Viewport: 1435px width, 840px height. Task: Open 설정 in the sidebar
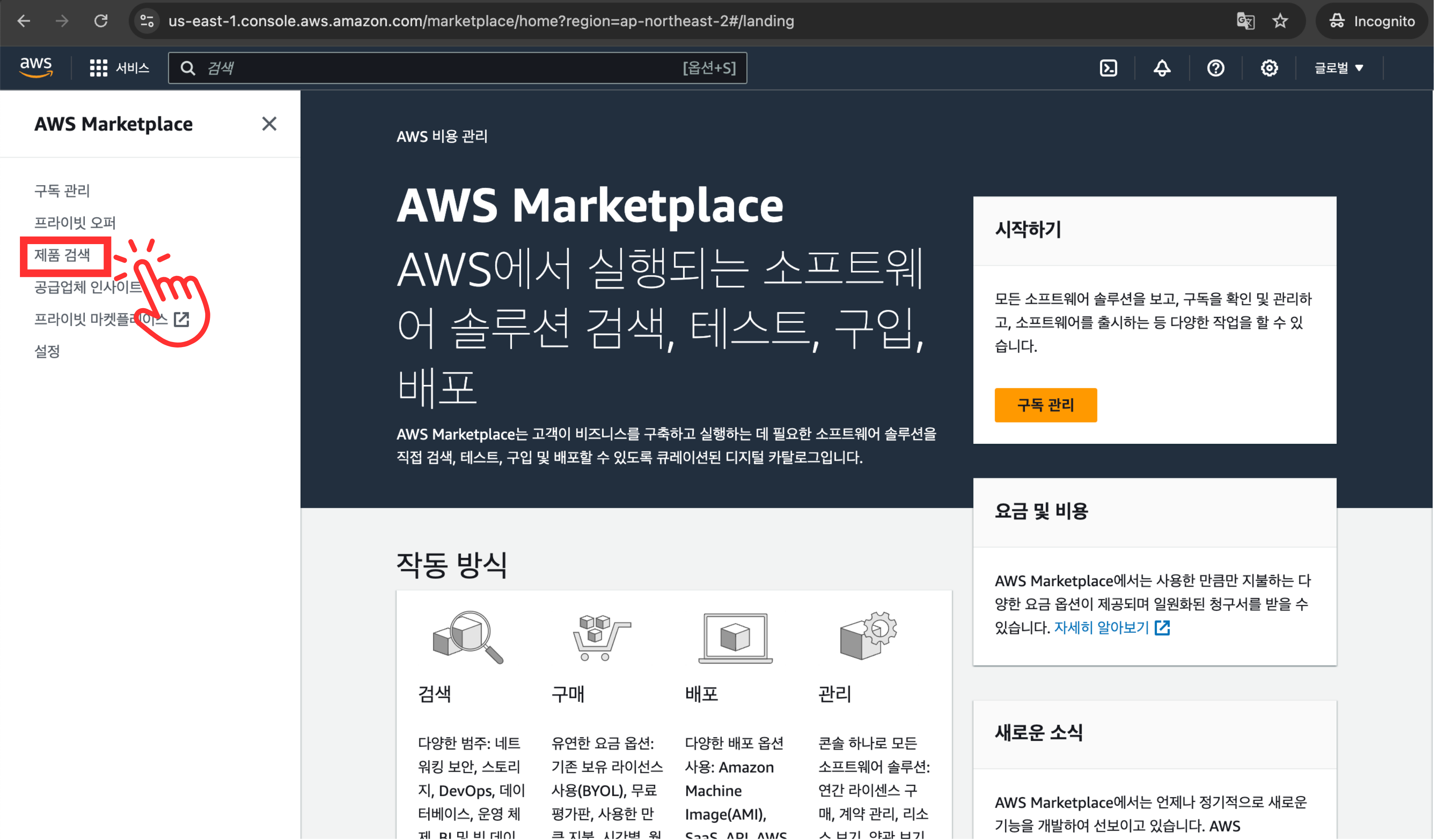click(47, 351)
